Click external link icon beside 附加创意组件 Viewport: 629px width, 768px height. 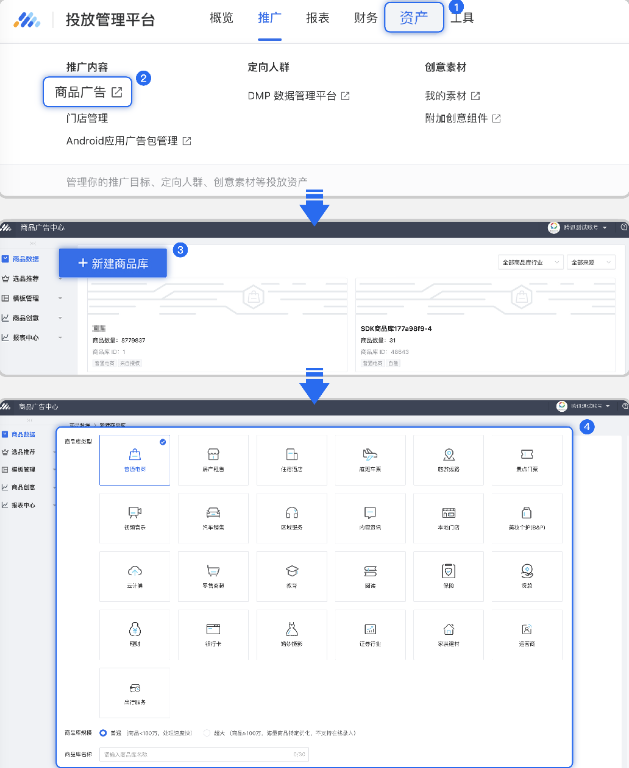[496, 118]
